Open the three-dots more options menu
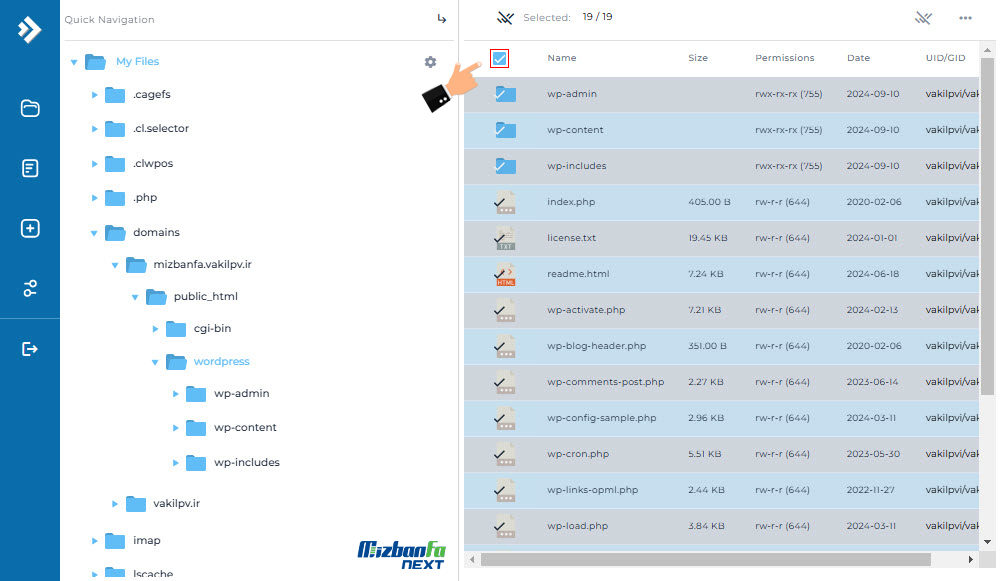The image size is (1000, 581). 966,18
